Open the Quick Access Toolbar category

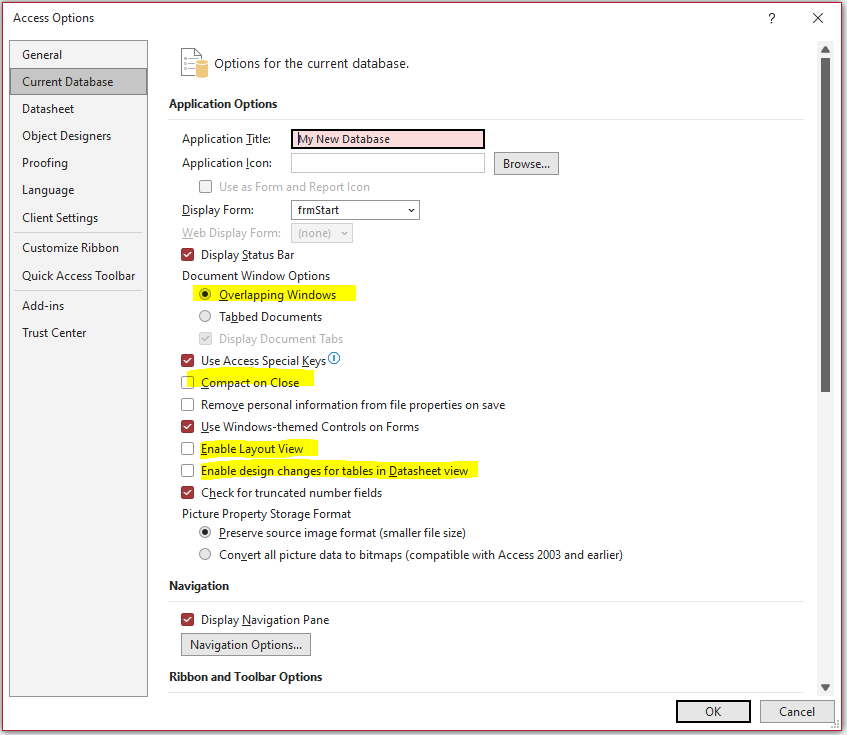pyautogui.click(x=78, y=276)
